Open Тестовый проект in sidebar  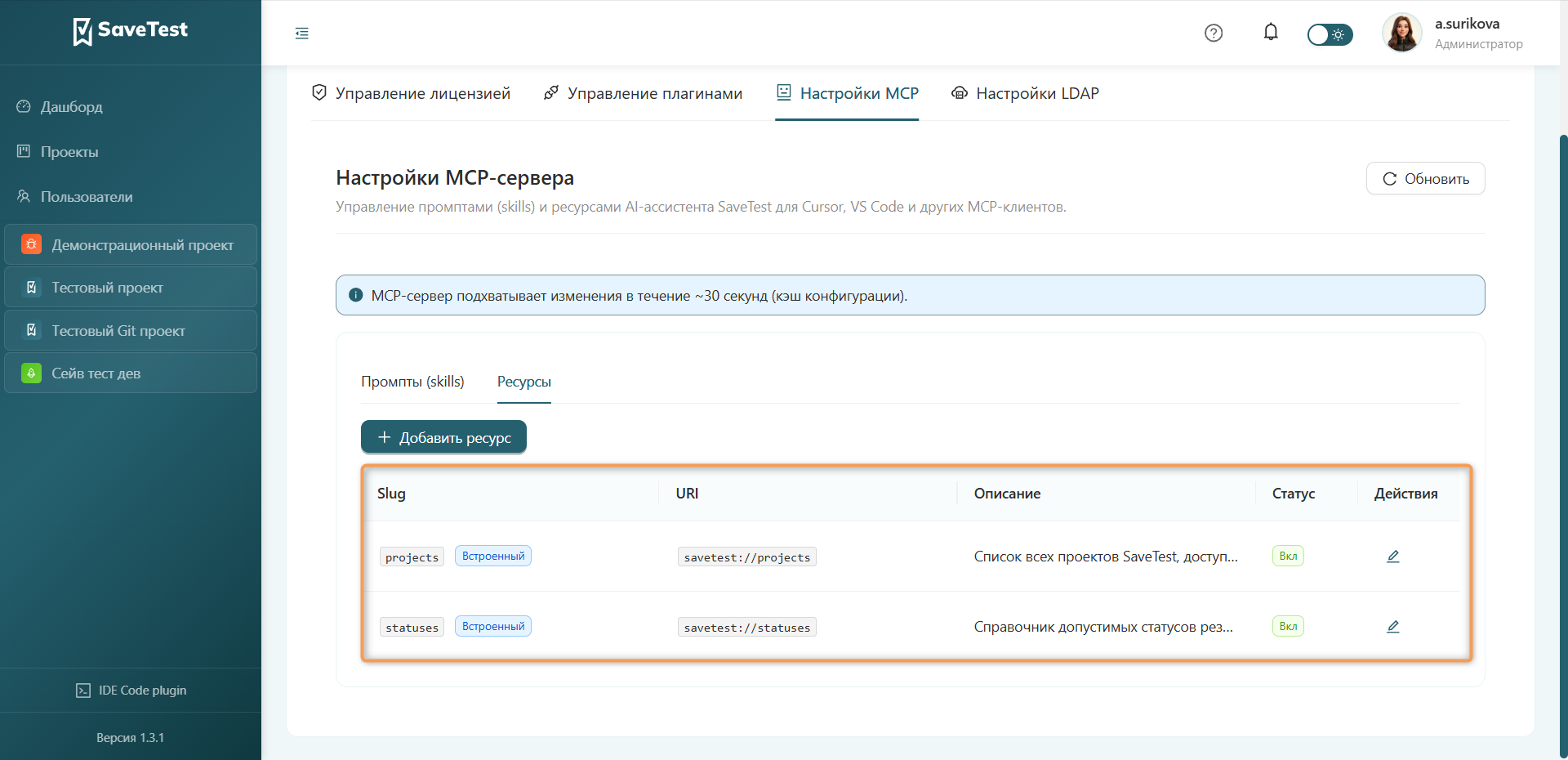pyautogui.click(x=131, y=288)
